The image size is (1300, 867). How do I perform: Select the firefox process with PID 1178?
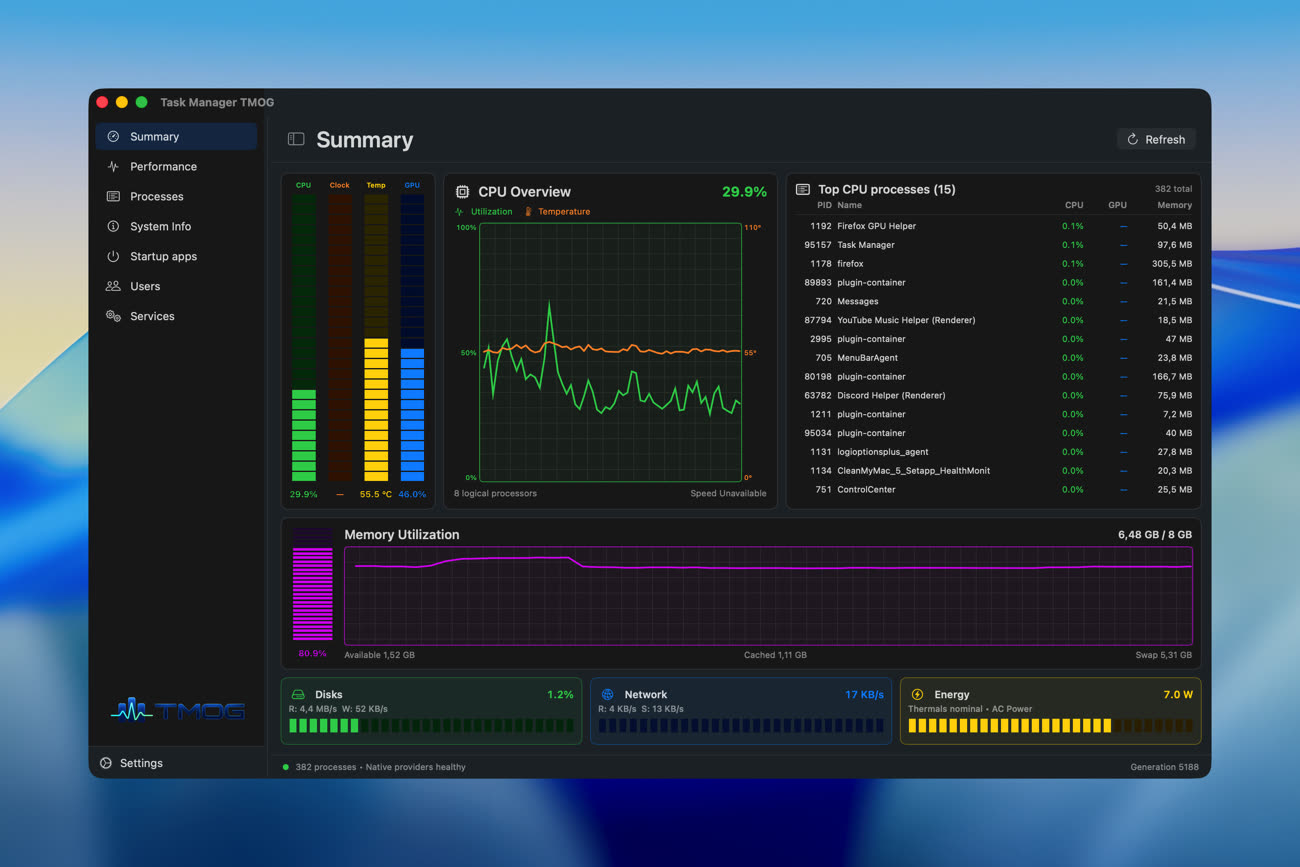tap(994, 264)
